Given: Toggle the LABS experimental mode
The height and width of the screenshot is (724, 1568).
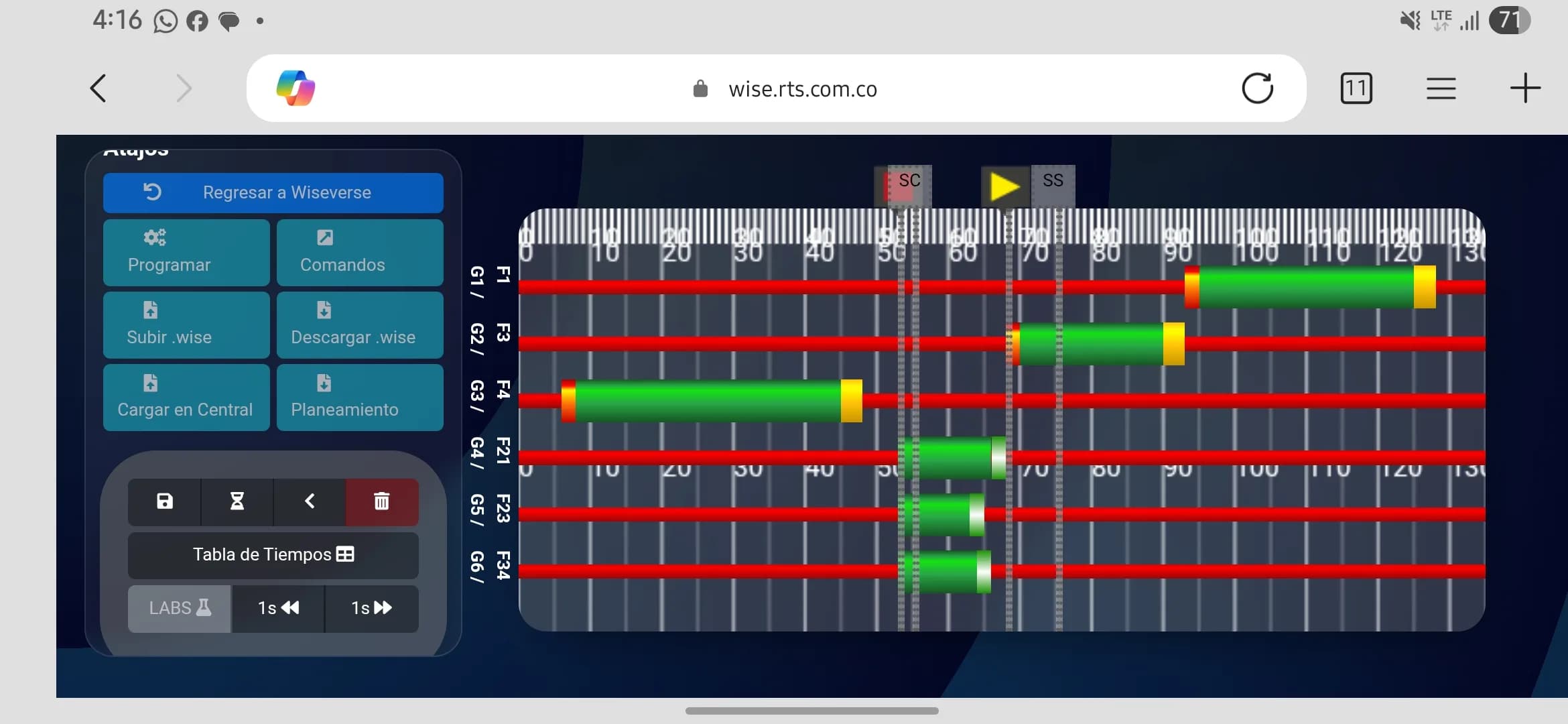Looking at the screenshot, I should (178, 608).
